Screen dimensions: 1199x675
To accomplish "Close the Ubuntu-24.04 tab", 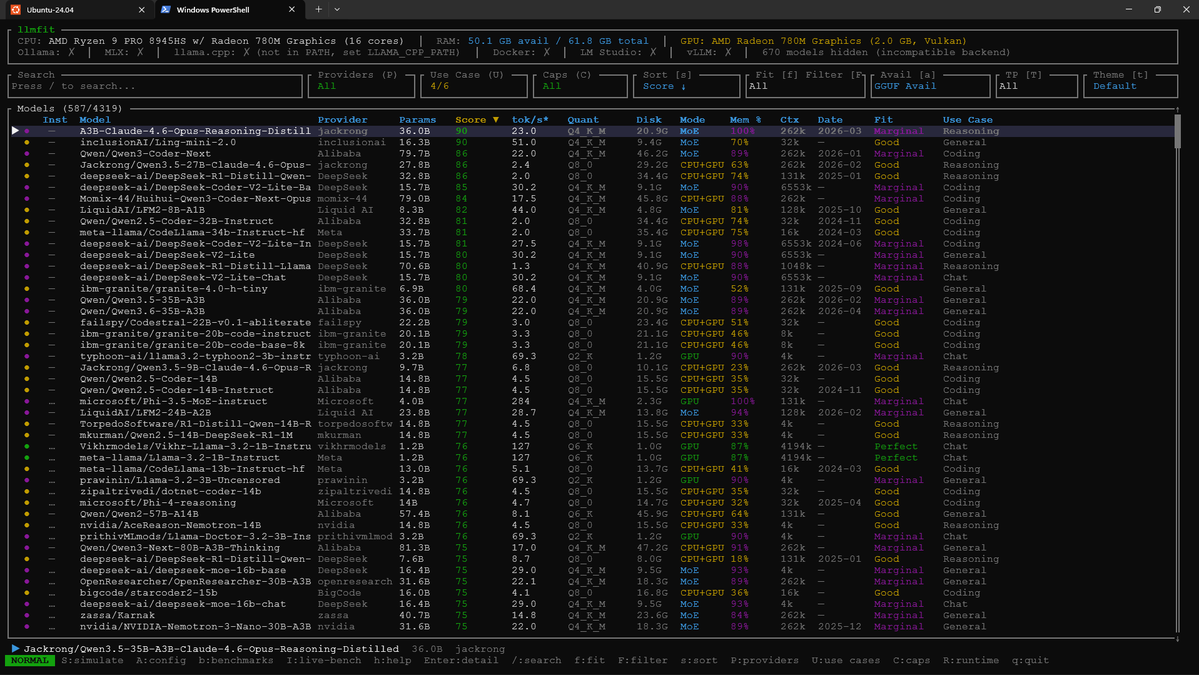I will [x=141, y=10].
